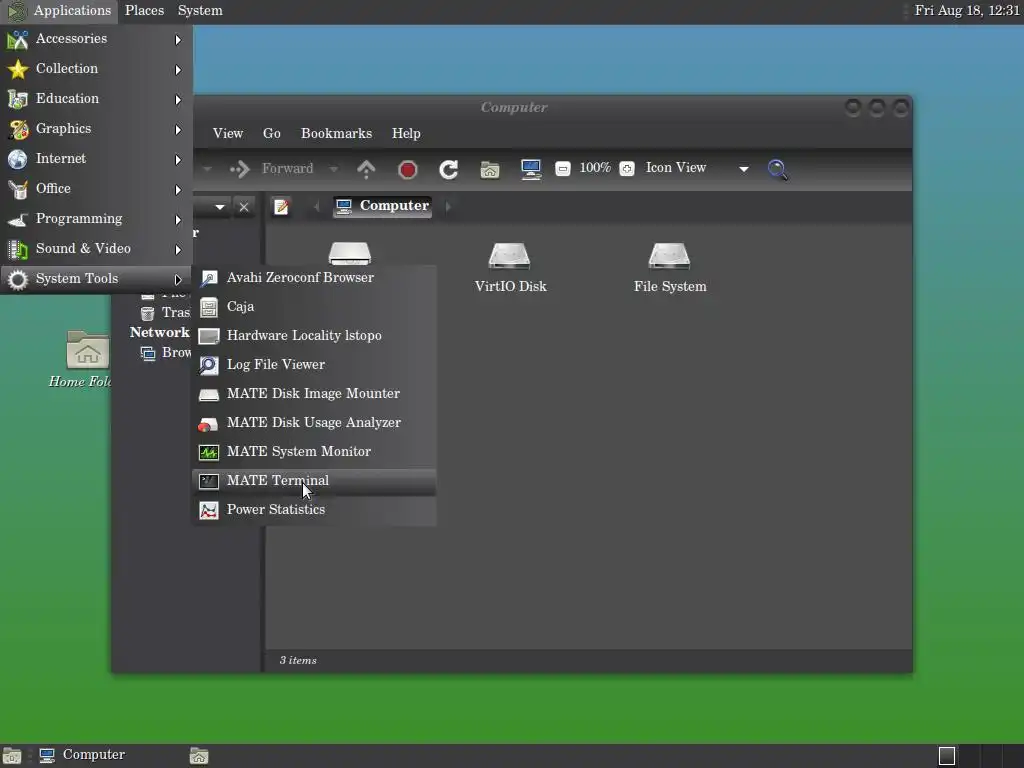Screen dimensions: 1024x768
Task: Select Trash in the sidebar
Action: click(x=166, y=313)
